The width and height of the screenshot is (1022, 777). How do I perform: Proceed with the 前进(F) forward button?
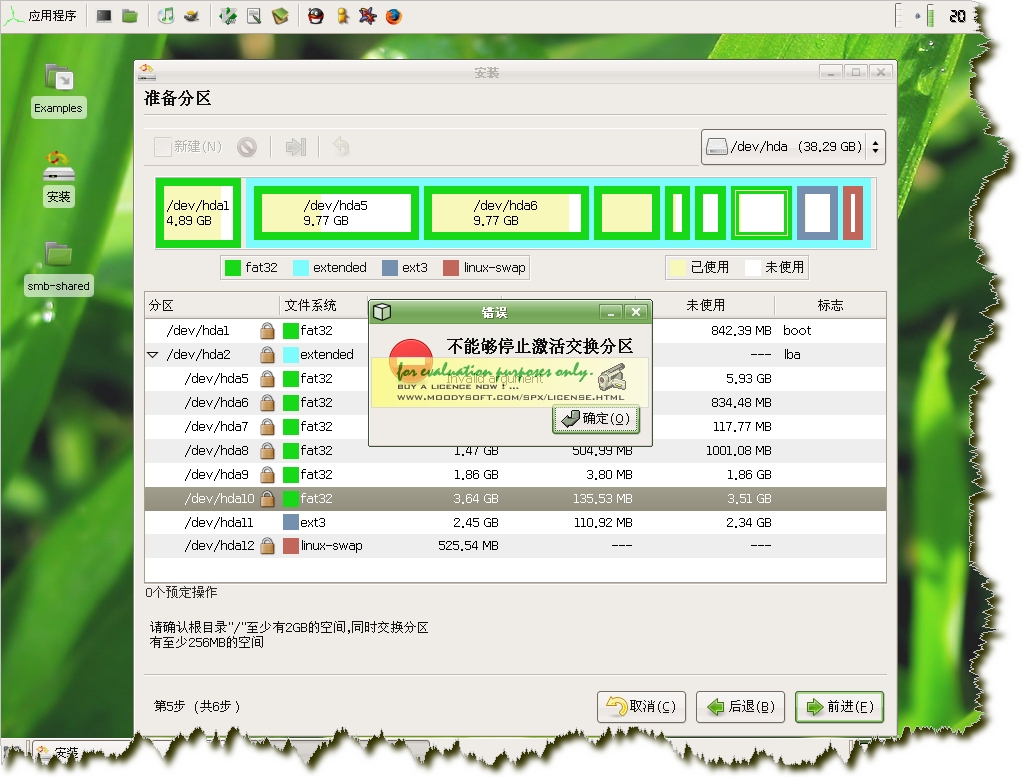click(840, 707)
